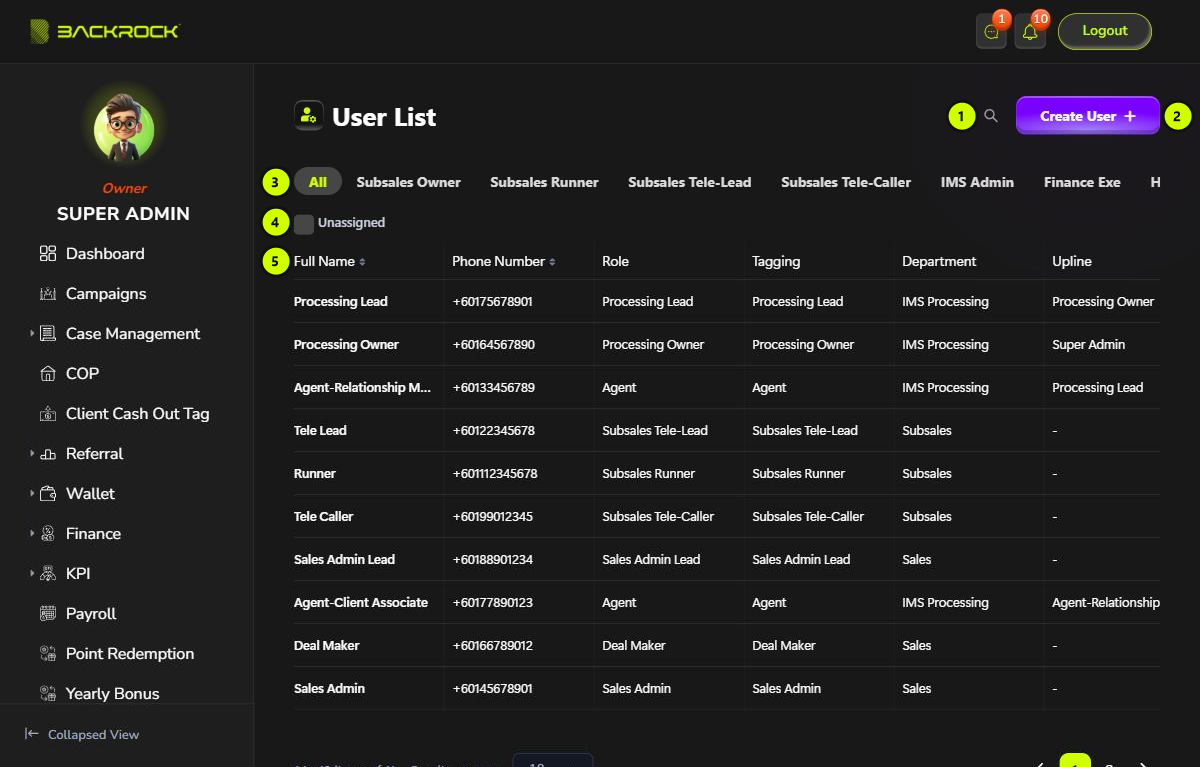Select the All role tab
The image size is (1200, 767).
[x=318, y=182]
